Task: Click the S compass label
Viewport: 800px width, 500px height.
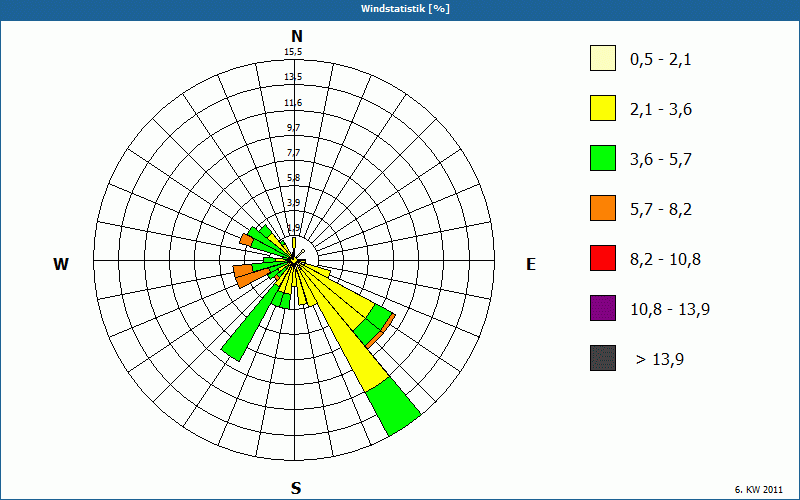Action: tap(296, 488)
